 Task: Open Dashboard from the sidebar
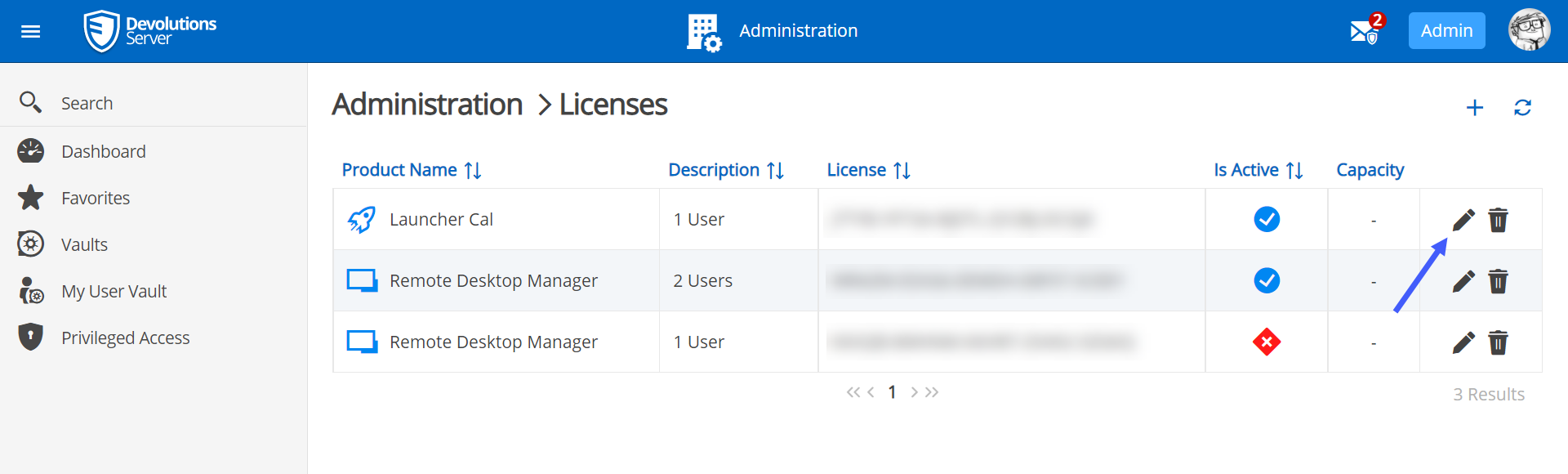pos(103,151)
